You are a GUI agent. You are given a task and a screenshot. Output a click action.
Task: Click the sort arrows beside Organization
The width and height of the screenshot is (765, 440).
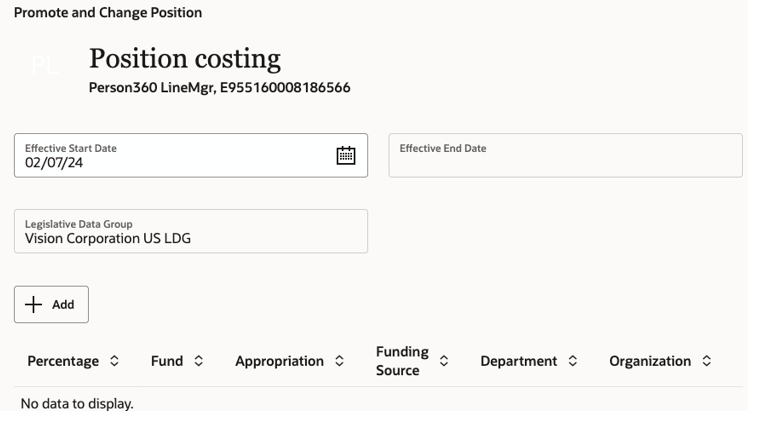pos(707,361)
